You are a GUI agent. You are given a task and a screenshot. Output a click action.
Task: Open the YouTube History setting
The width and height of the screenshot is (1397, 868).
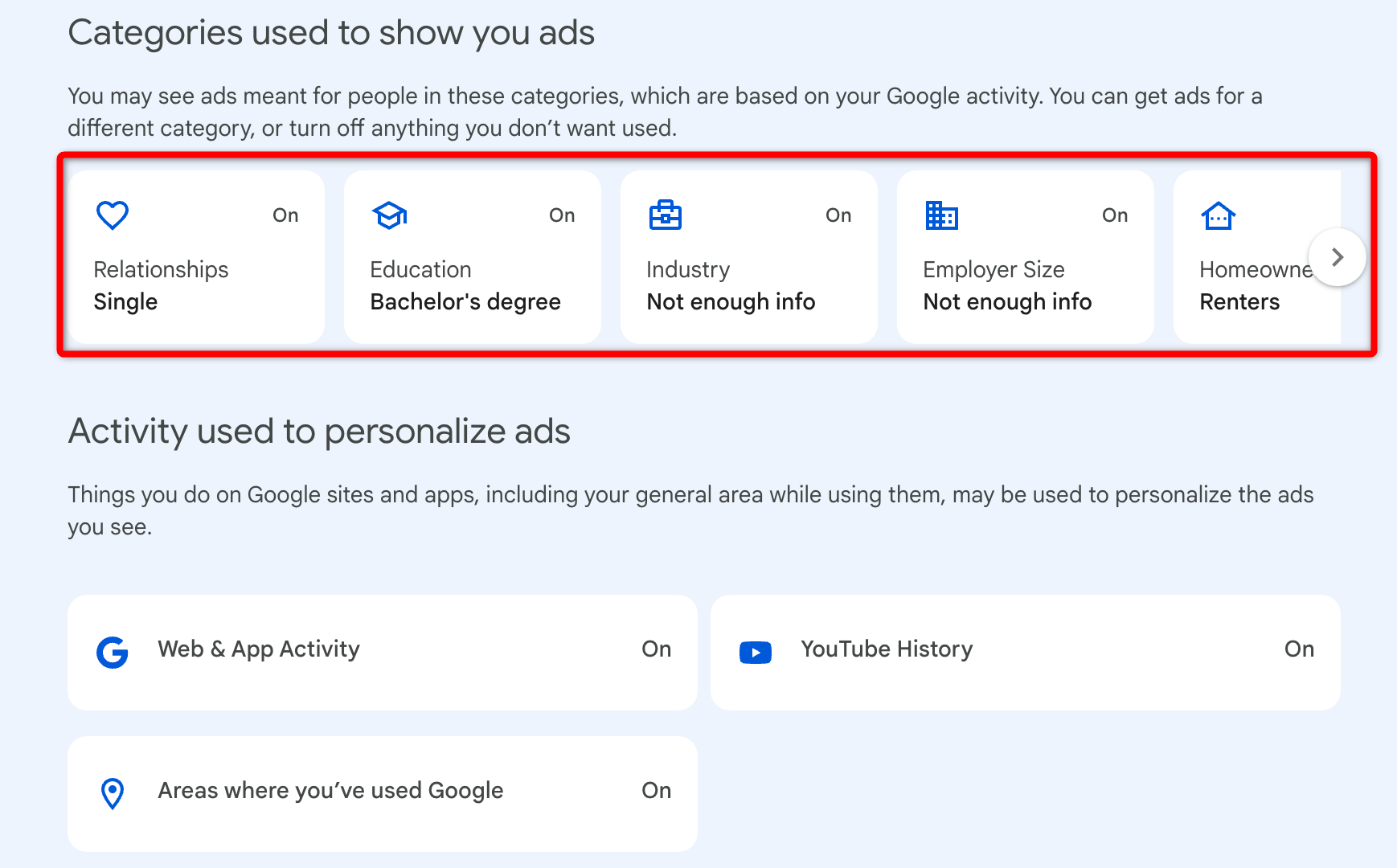[x=1026, y=652]
